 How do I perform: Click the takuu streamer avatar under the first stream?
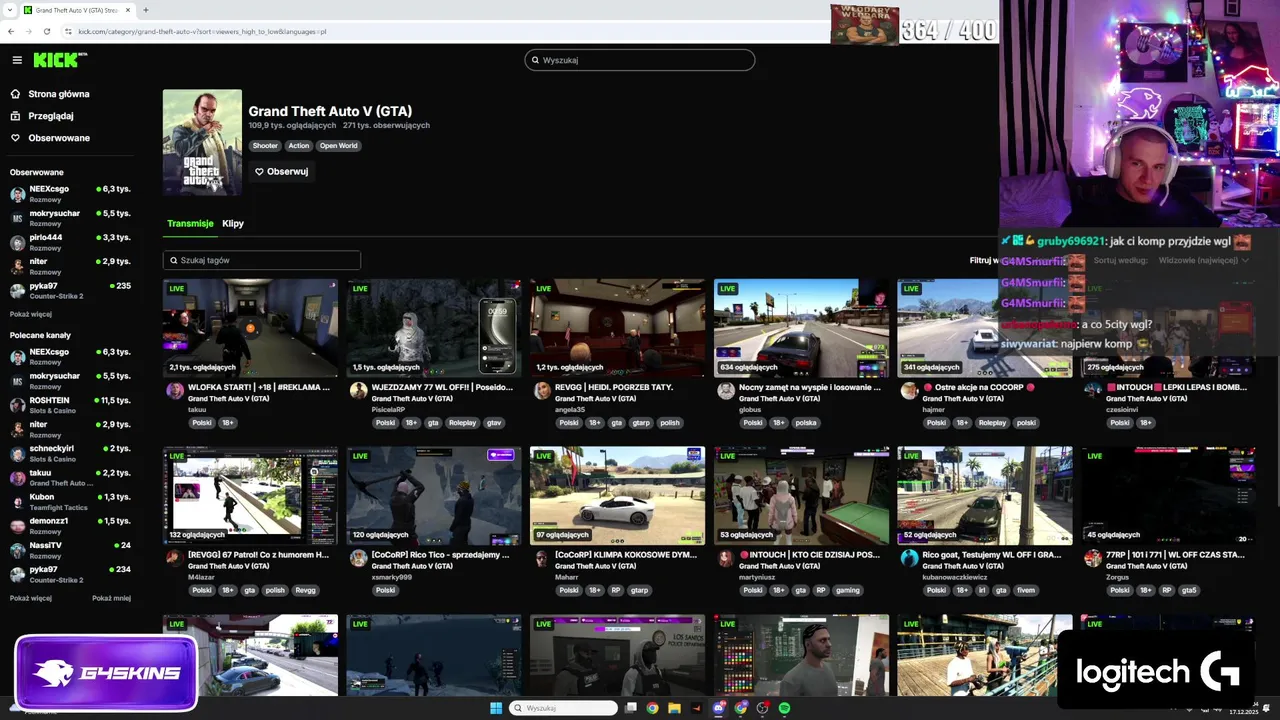coord(175,391)
